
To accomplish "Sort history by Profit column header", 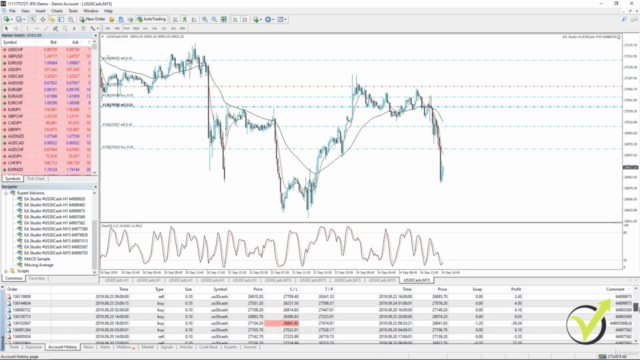I will pos(516,289).
